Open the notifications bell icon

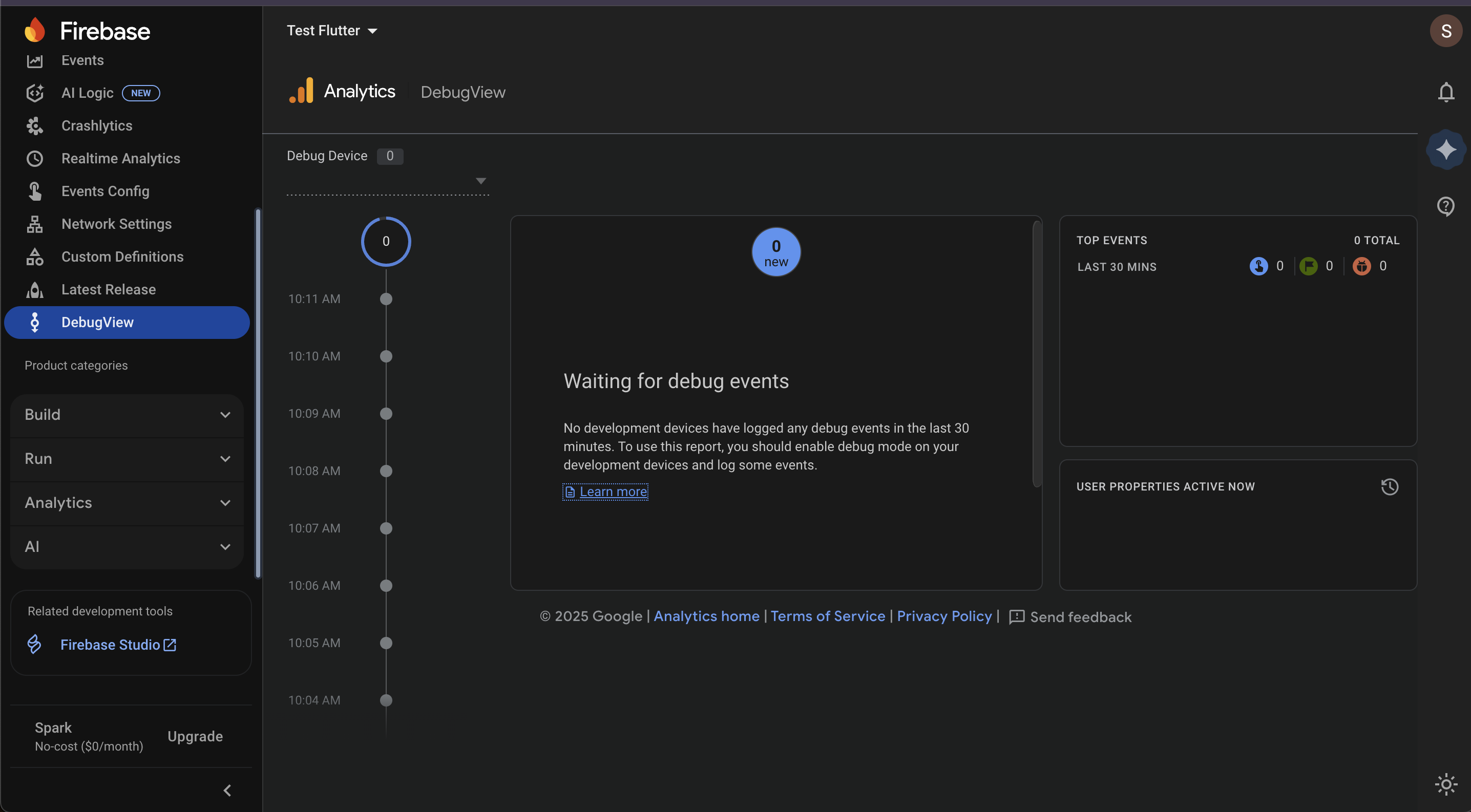coord(1445,92)
